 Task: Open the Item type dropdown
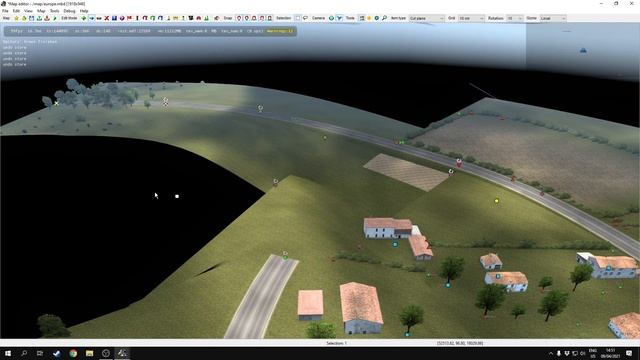pos(427,18)
